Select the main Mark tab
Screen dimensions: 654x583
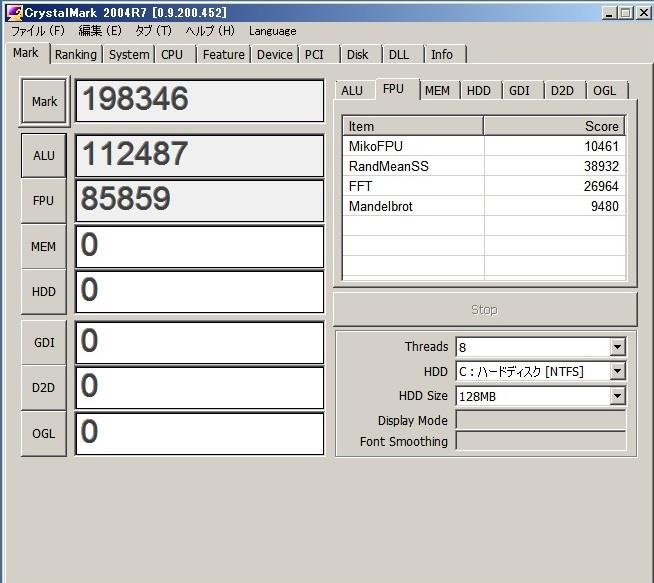pyautogui.click(x=26, y=53)
